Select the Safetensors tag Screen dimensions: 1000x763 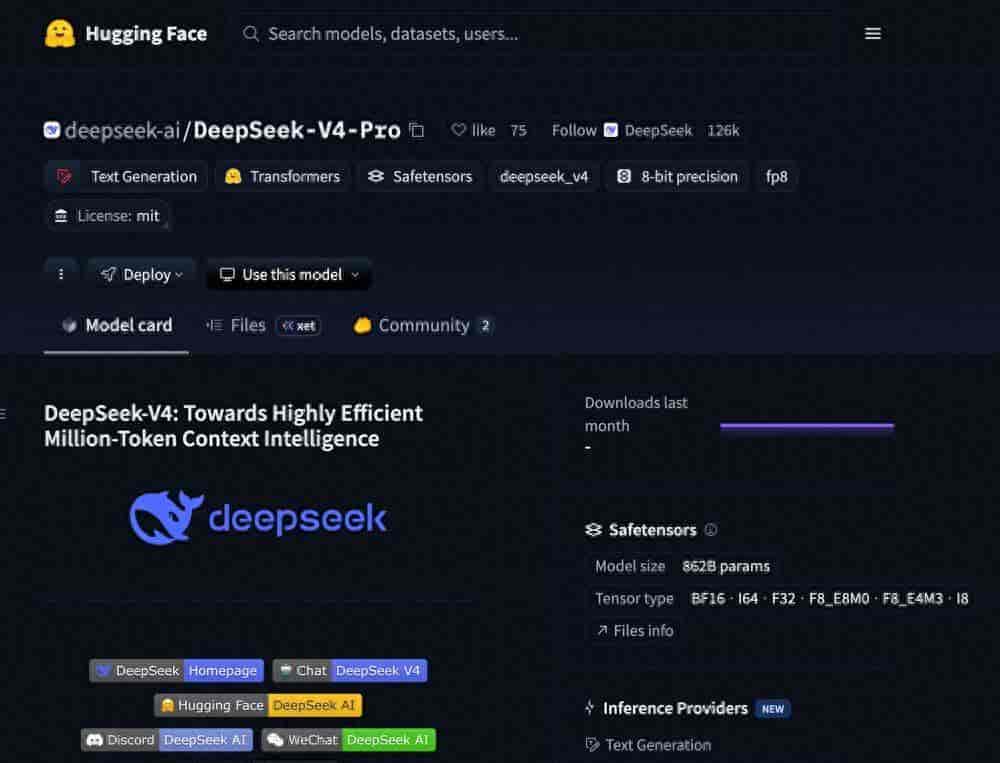(x=420, y=177)
